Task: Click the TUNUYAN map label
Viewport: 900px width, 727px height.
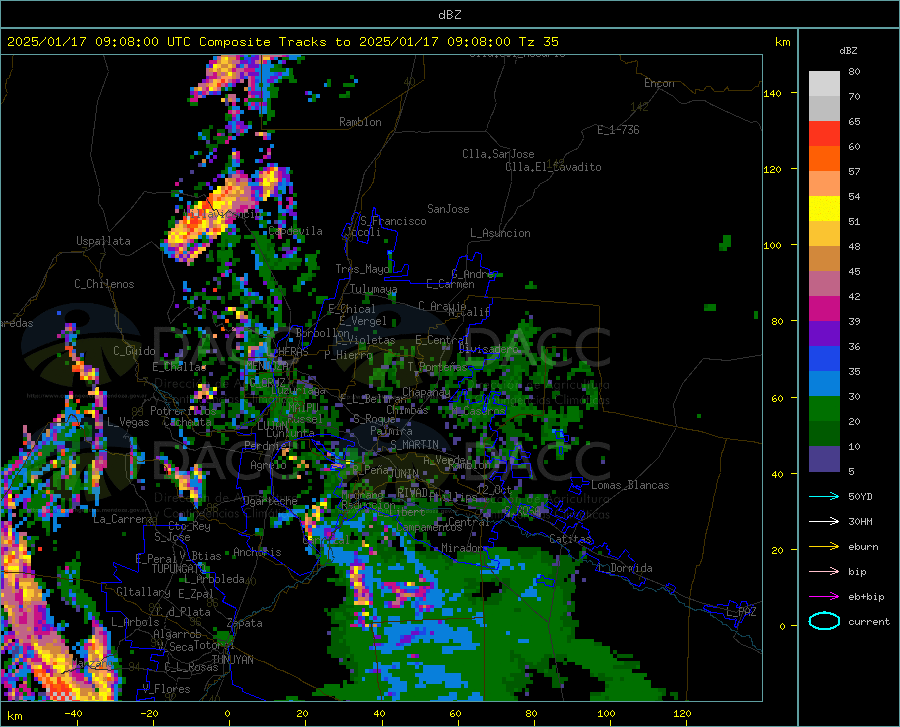Action: pos(232,660)
